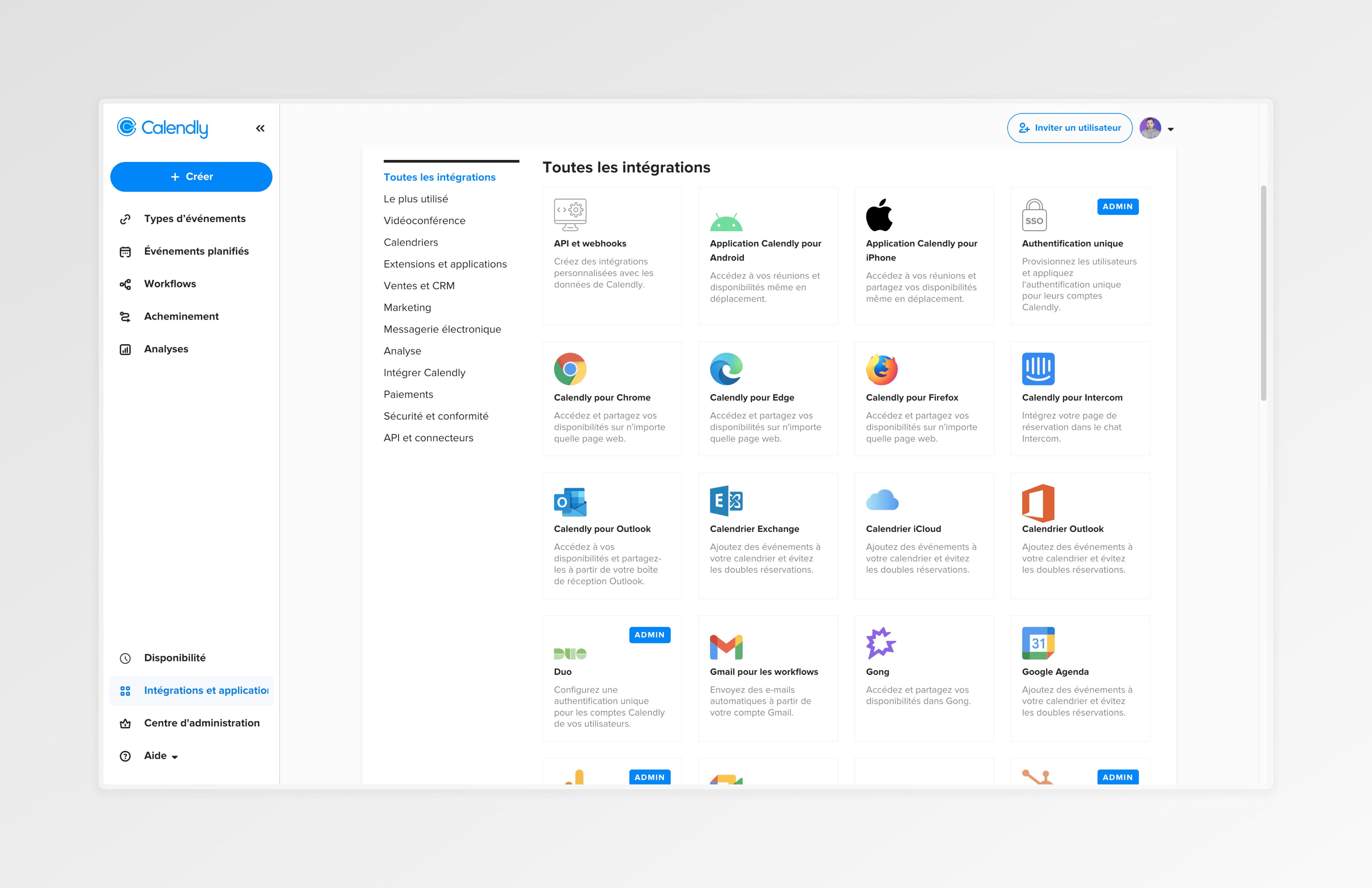The image size is (1372, 888).
Task: Click the Duo logo icon
Action: click(x=570, y=654)
